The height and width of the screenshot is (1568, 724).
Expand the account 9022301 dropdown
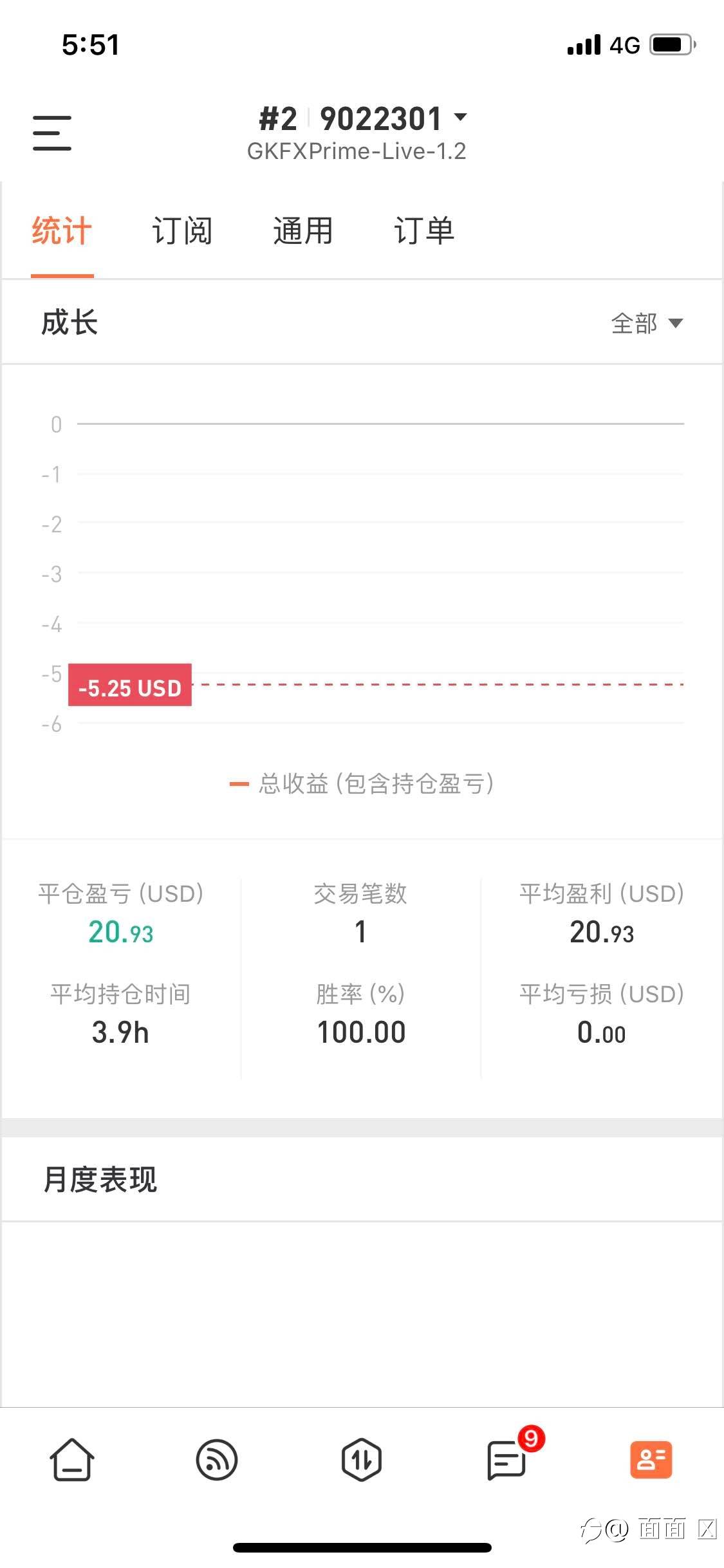point(459,118)
